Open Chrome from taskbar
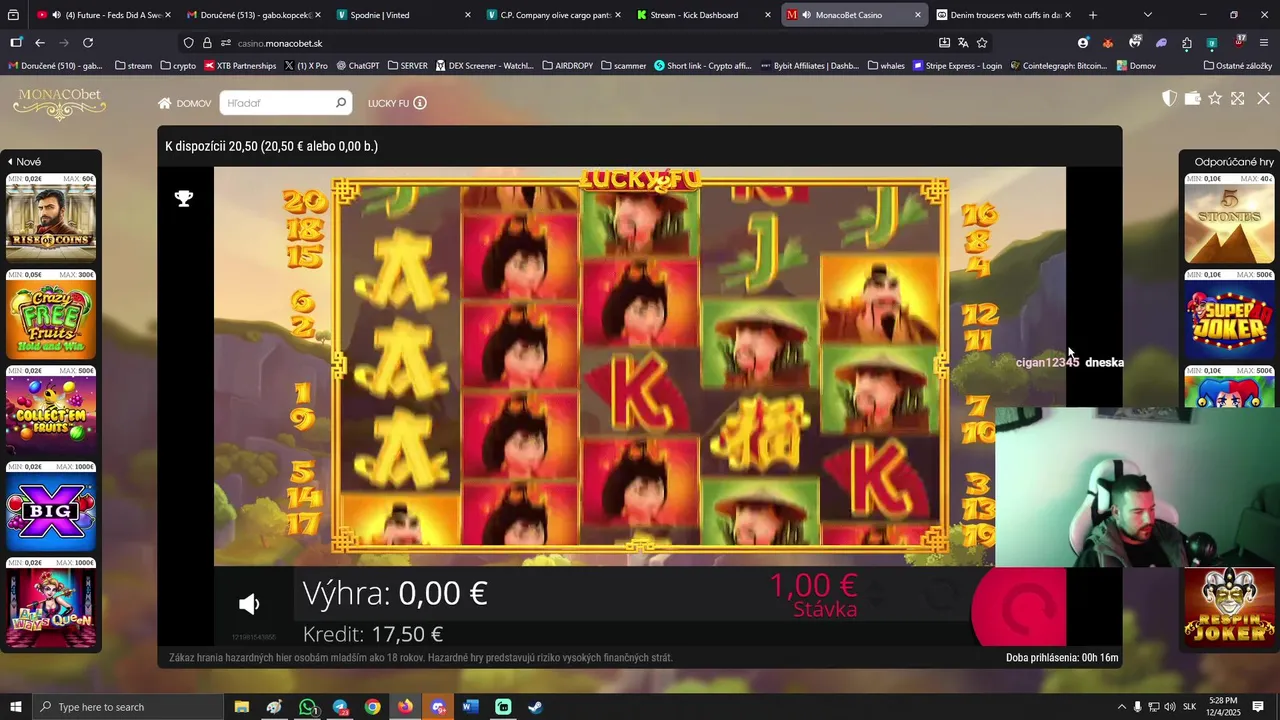This screenshot has height=720, width=1280. [x=372, y=707]
